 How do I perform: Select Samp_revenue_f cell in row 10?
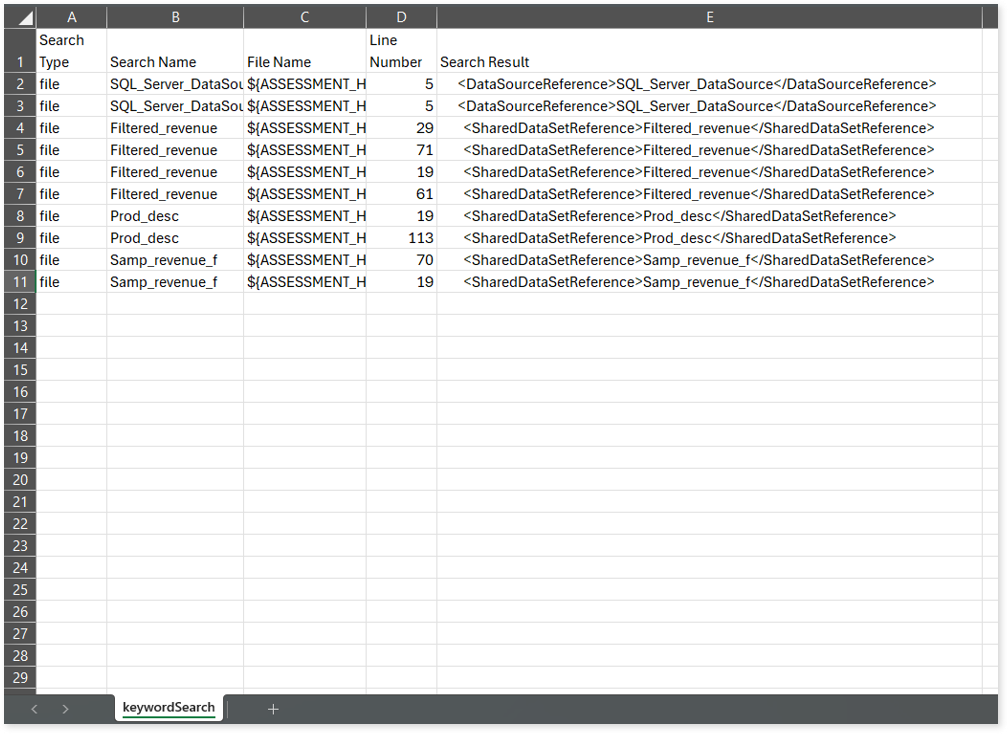click(175, 260)
